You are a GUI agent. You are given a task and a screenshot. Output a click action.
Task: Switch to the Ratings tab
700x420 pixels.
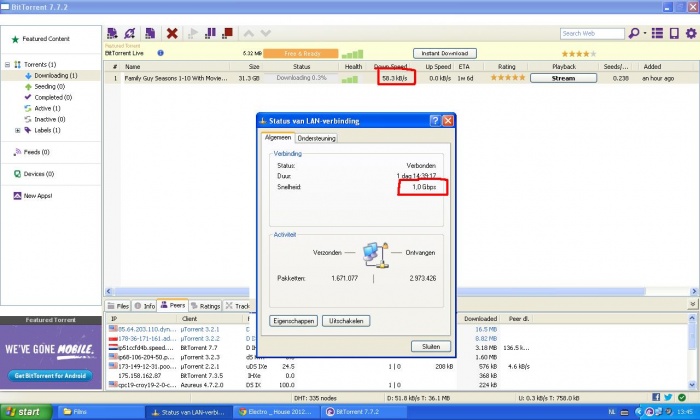pos(205,306)
